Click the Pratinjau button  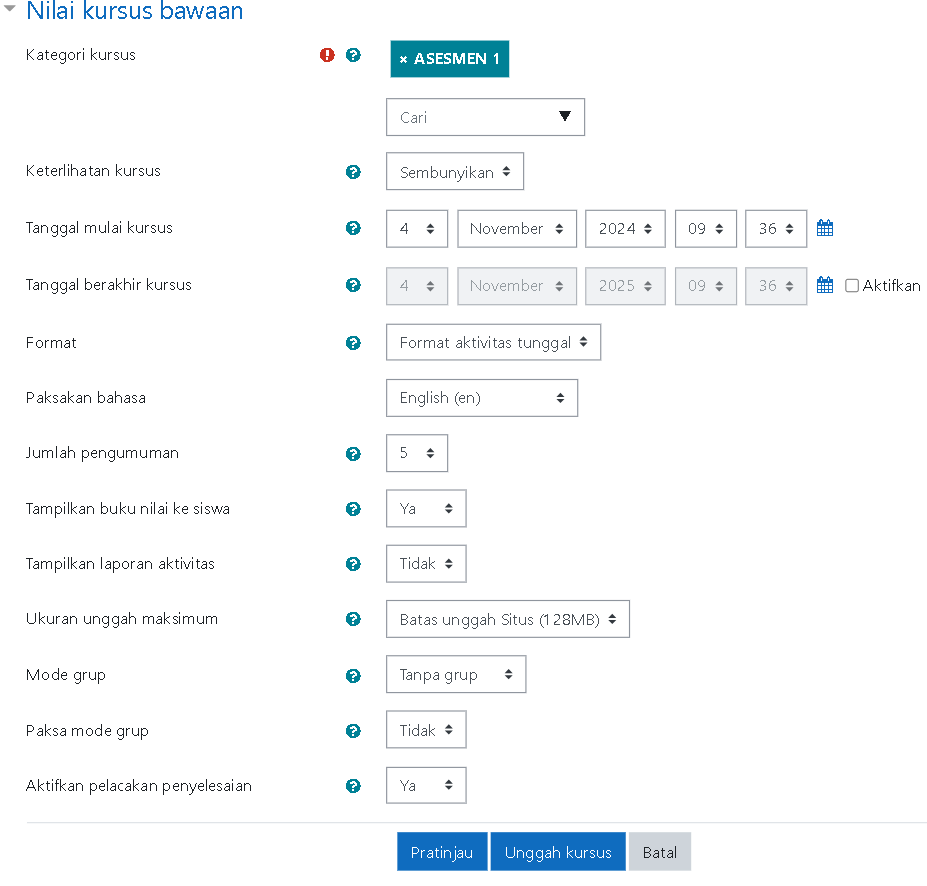(x=442, y=852)
